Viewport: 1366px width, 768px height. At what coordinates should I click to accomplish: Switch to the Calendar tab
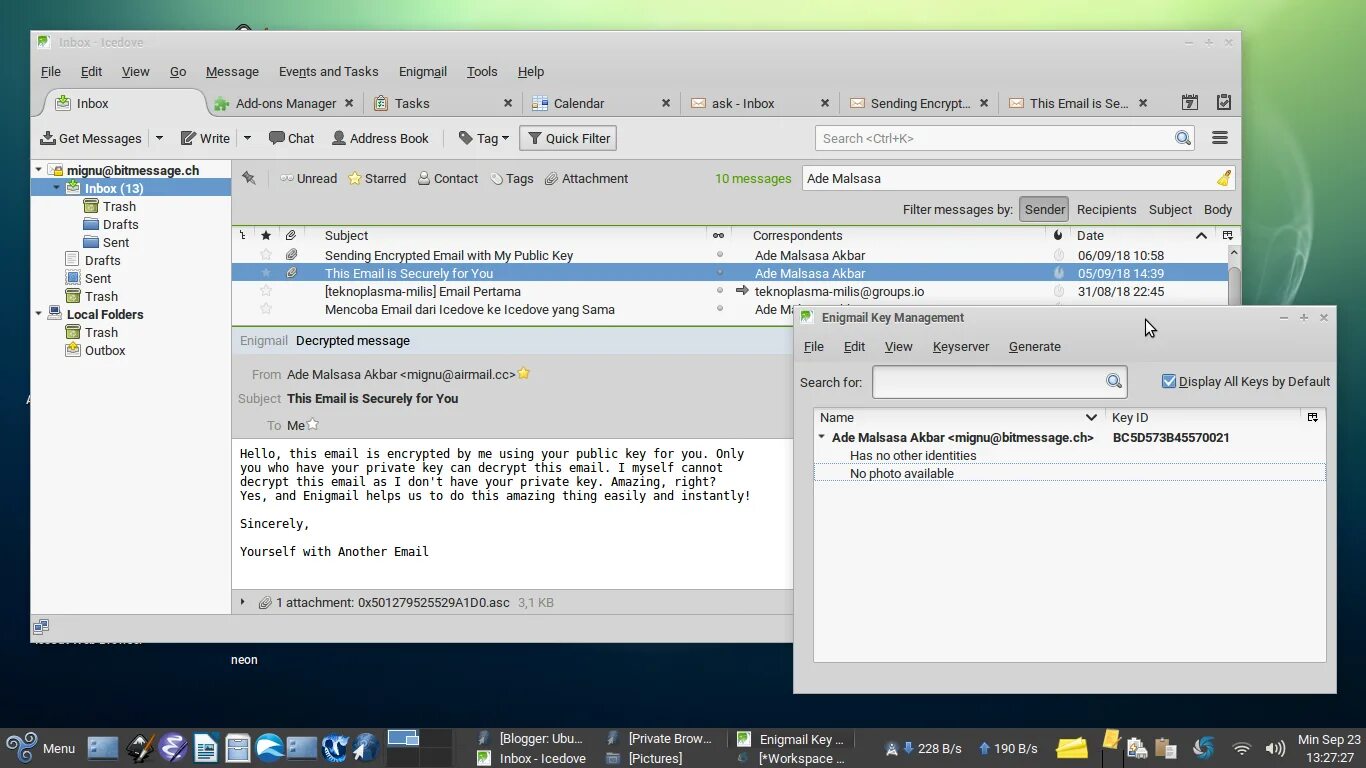click(x=600, y=103)
